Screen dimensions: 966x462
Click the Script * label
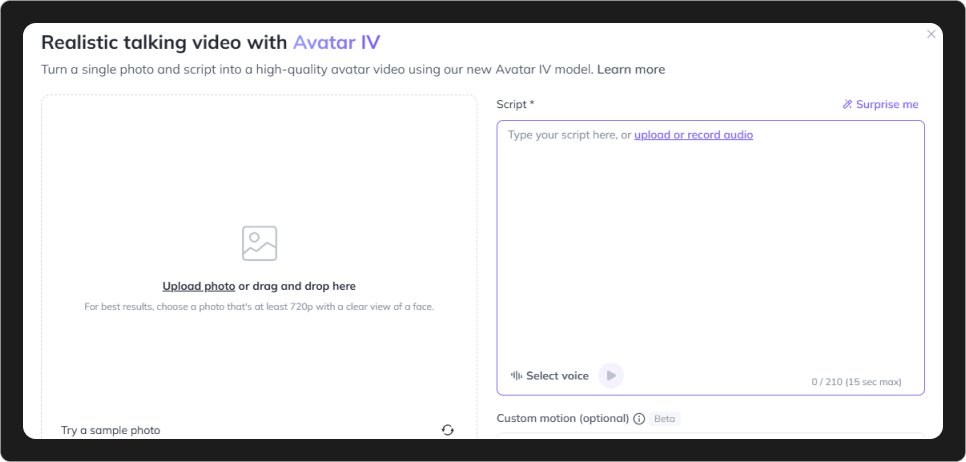(515, 104)
